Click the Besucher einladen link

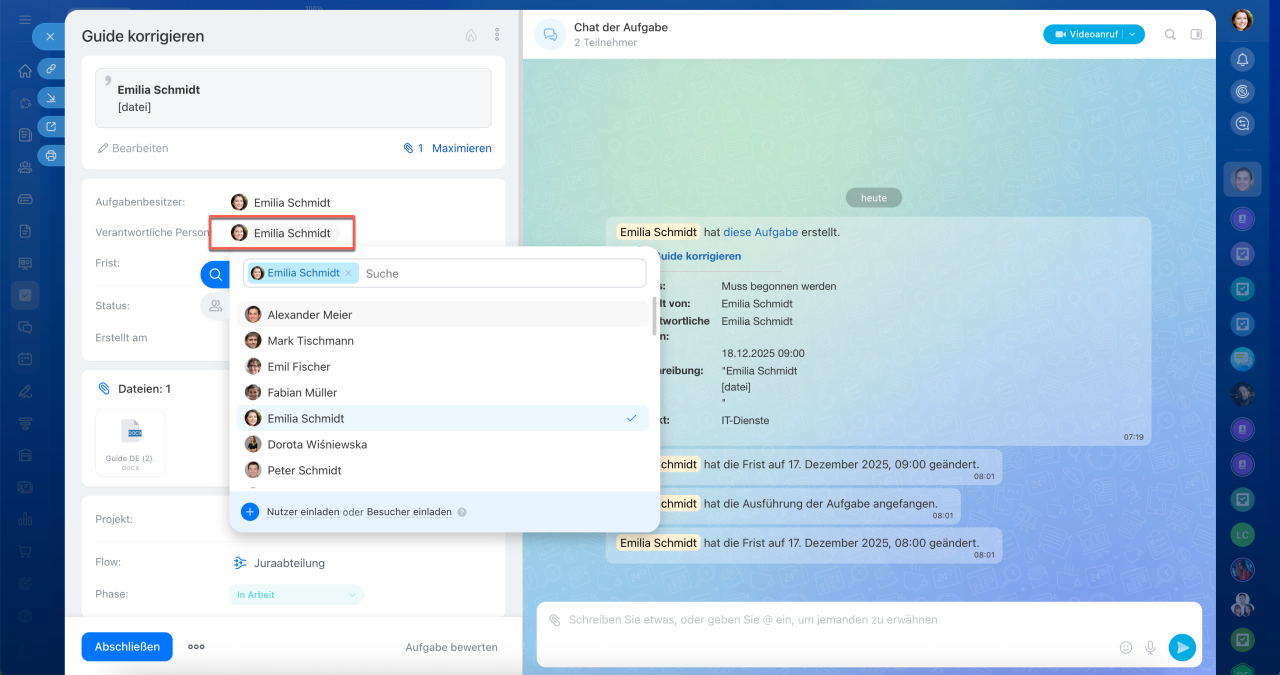coord(409,511)
